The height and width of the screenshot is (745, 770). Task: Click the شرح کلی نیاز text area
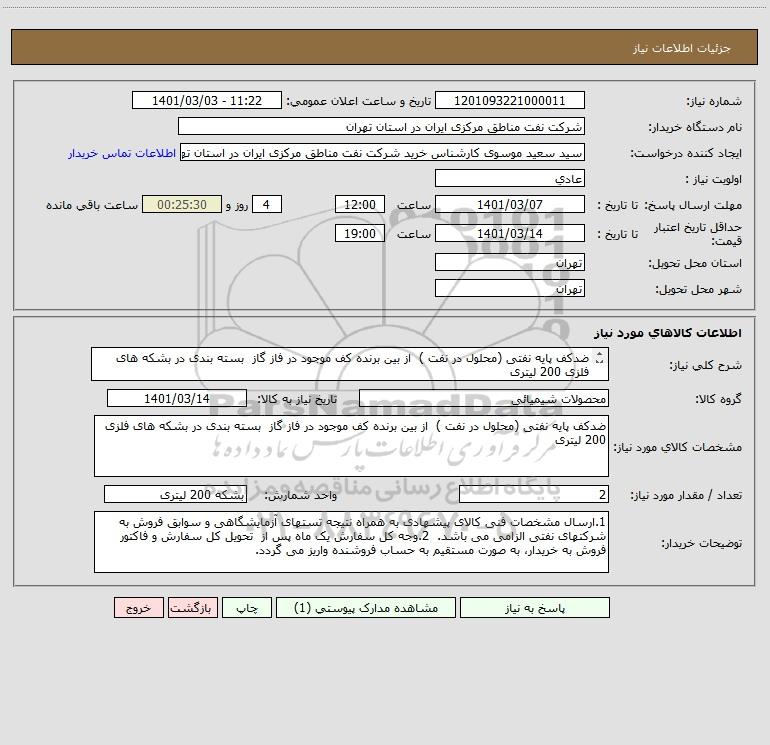350,364
